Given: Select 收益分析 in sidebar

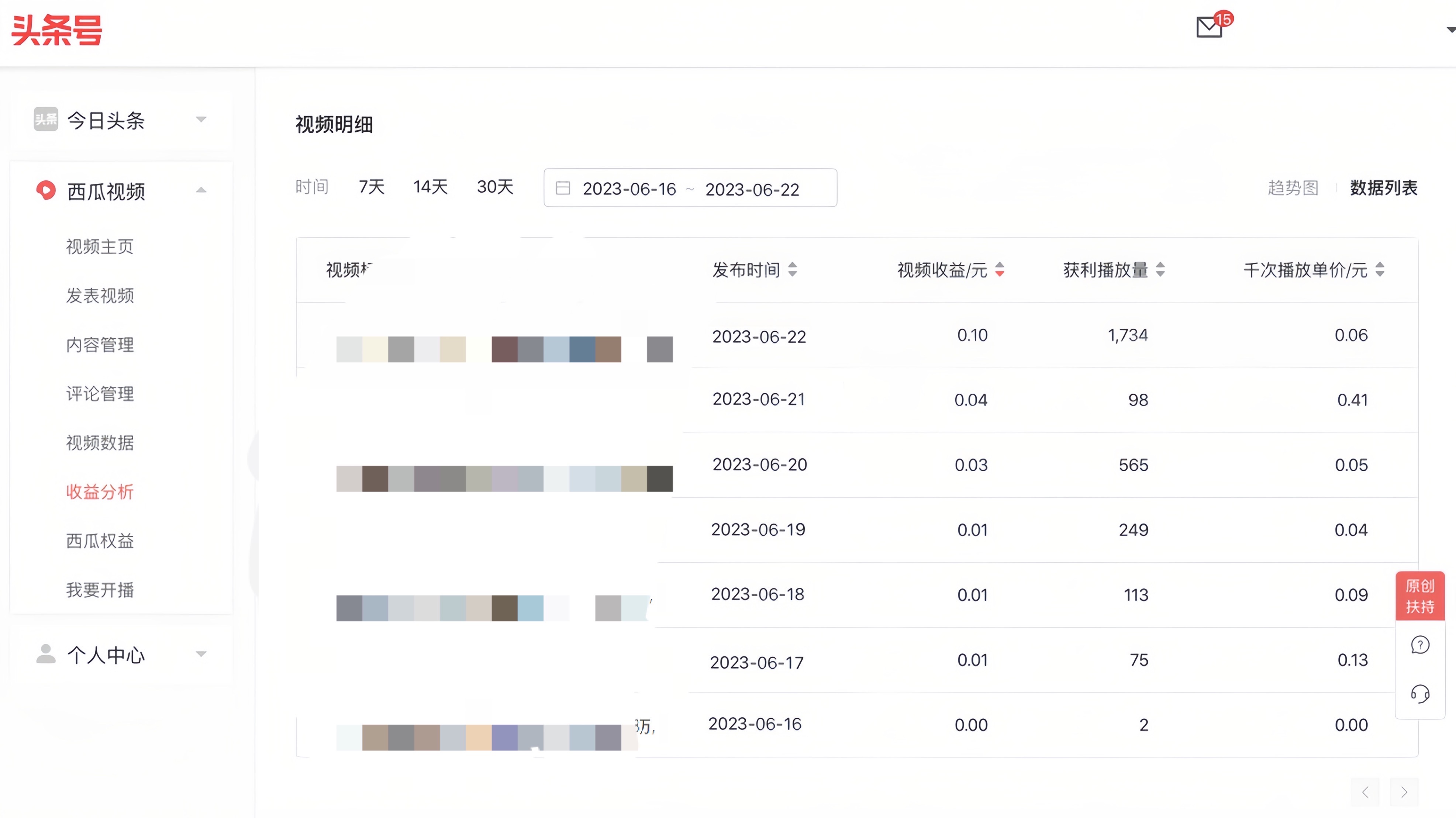Looking at the screenshot, I should (x=100, y=492).
